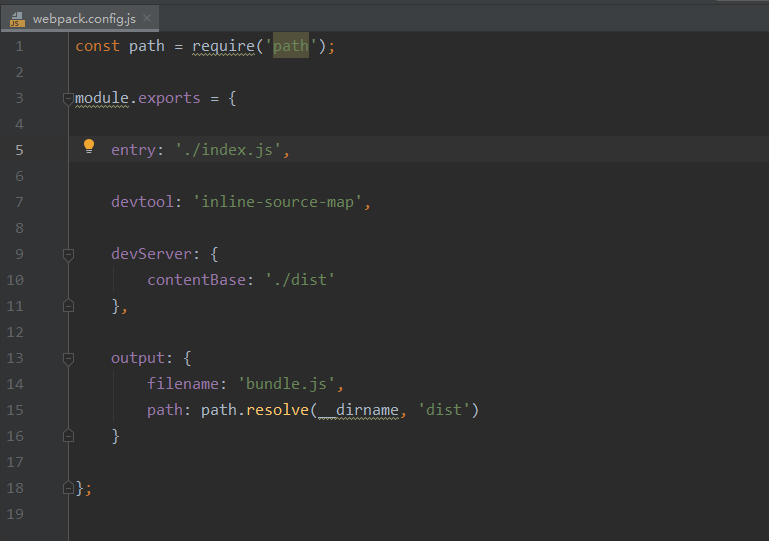Collapse the output block on line 13
The height and width of the screenshot is (541, 769).
68,359
